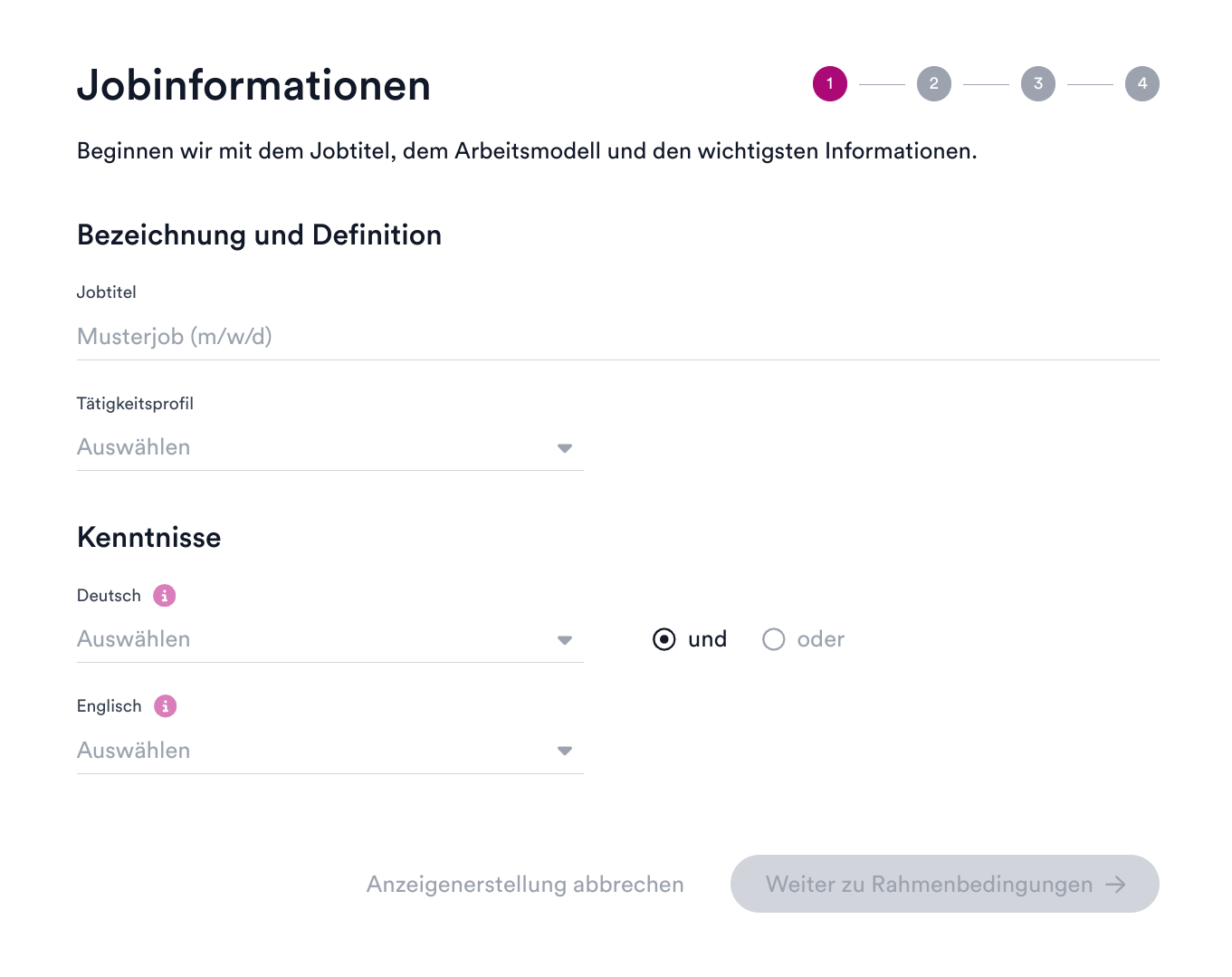Image resolution: width=1232 pixels, height=977 pixels.
Task: Click the info icon next to Deutsch
Action: [x=164, y=596]
